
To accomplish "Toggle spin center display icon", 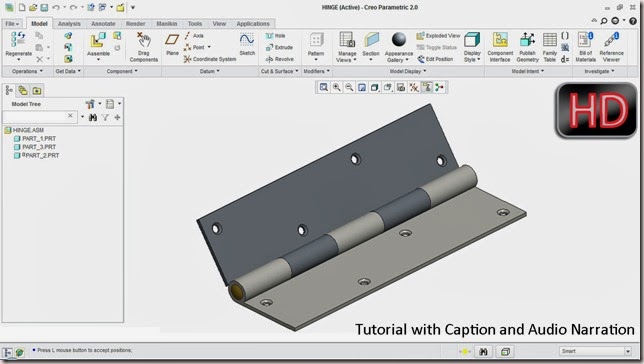I will 439,87.
